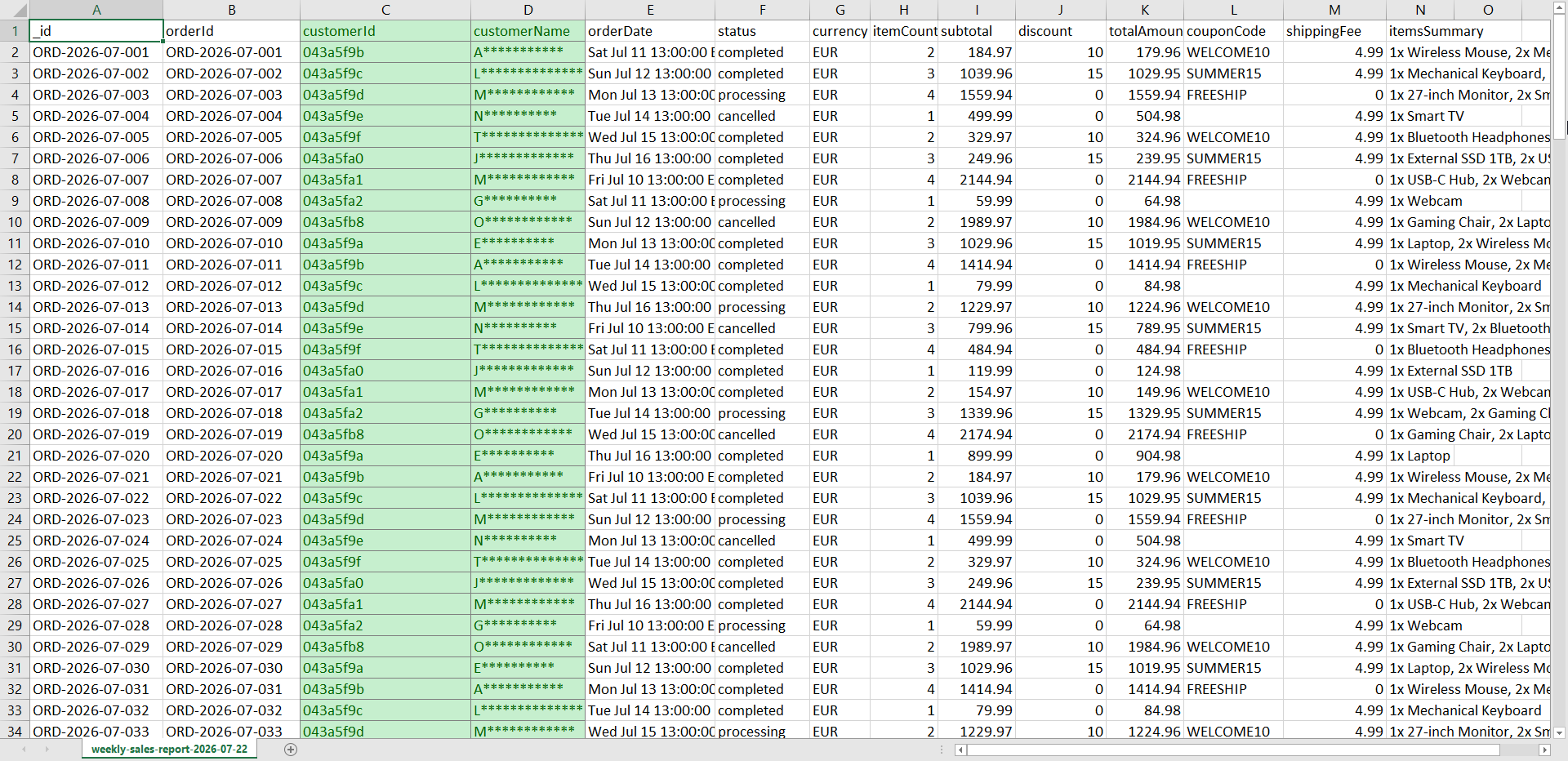Select totalAmount 124.98 in row 17
This screenshot has height=761, width=1568.
1145,371
